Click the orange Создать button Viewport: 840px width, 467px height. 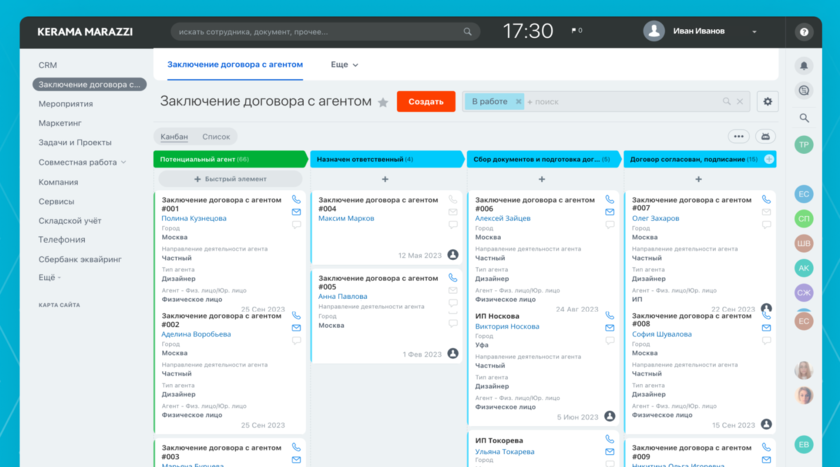pyautogui.click(x=425, y=101)
